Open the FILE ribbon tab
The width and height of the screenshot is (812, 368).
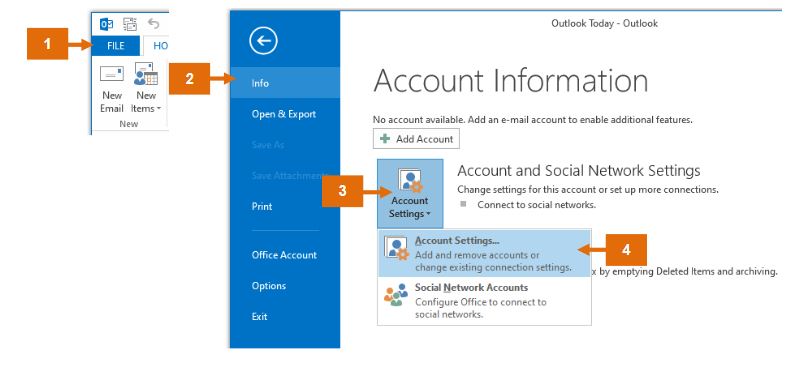[115, 46]
